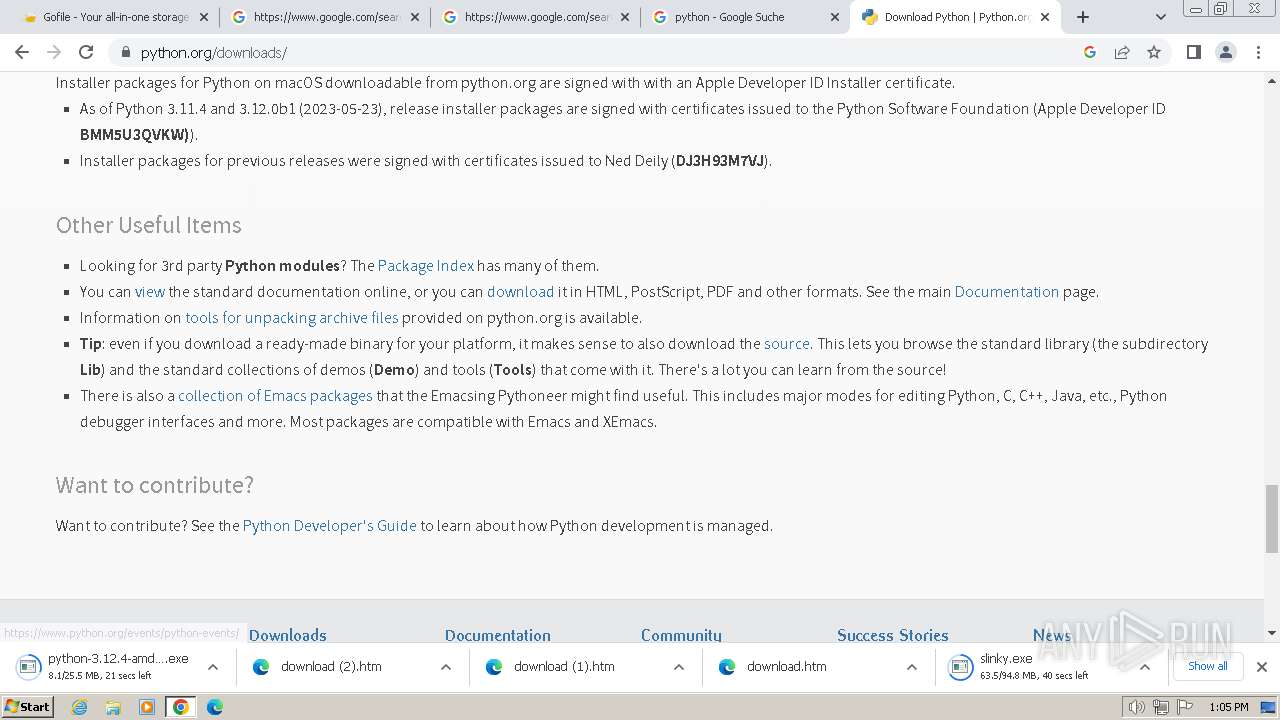This screenshot has width=1280, height=720.
Task: Expand options for download.htm
Action: tap(911, 667)
